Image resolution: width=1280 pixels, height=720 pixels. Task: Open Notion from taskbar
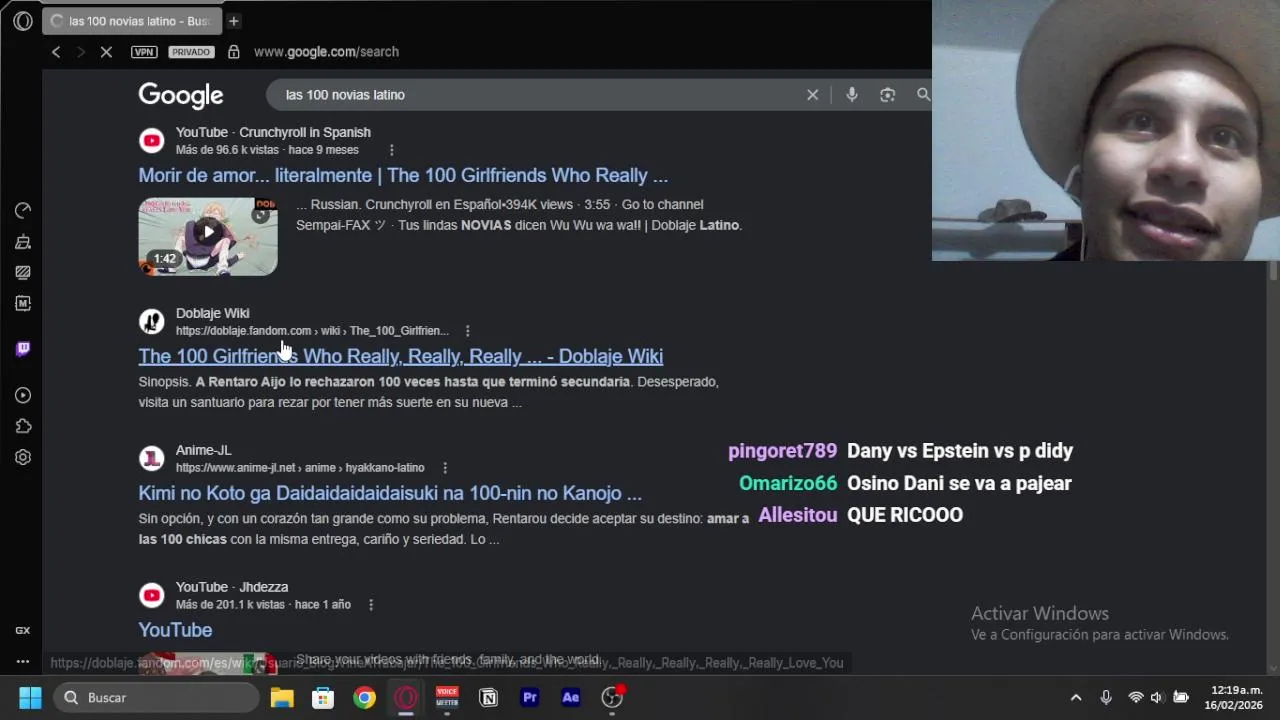[x=488, y=698]
